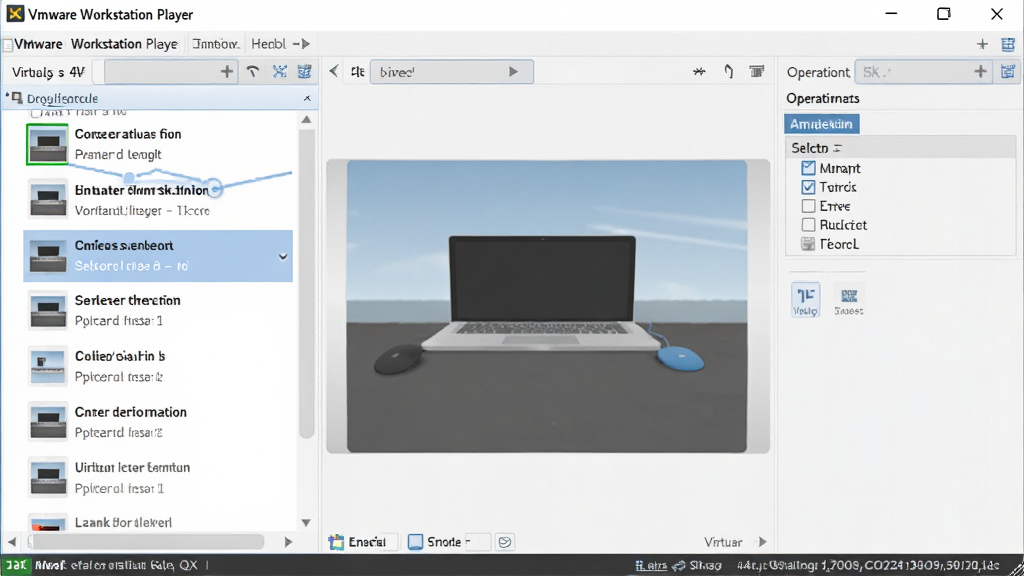Screen dimensions: 1024x576
Task: Open the Tnnbow menu
Action: click(216, 44)
